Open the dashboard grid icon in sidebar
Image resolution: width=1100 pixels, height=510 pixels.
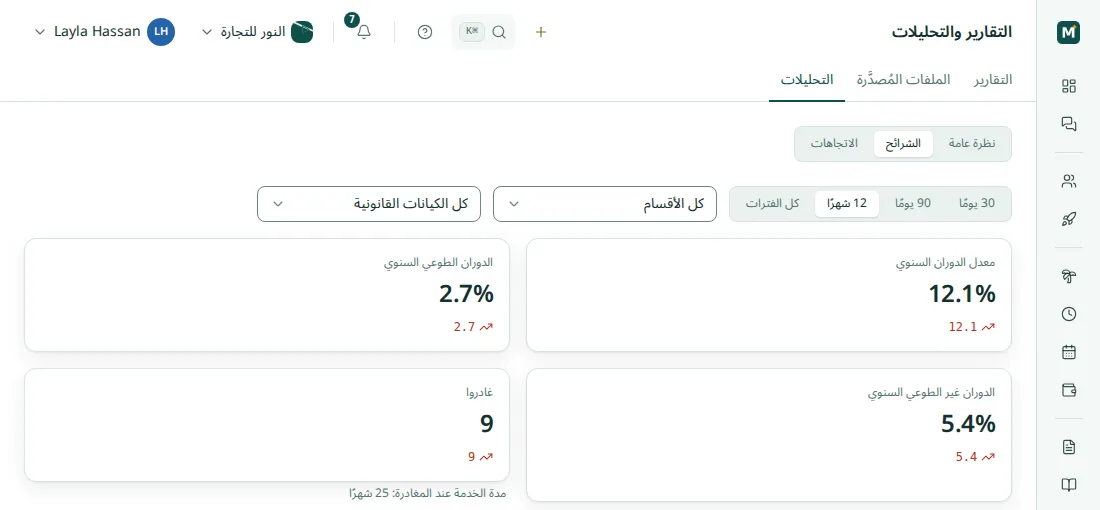click(1068, 86)
